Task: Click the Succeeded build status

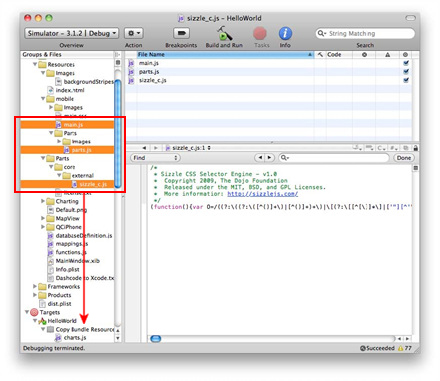Action: [377, 348]
